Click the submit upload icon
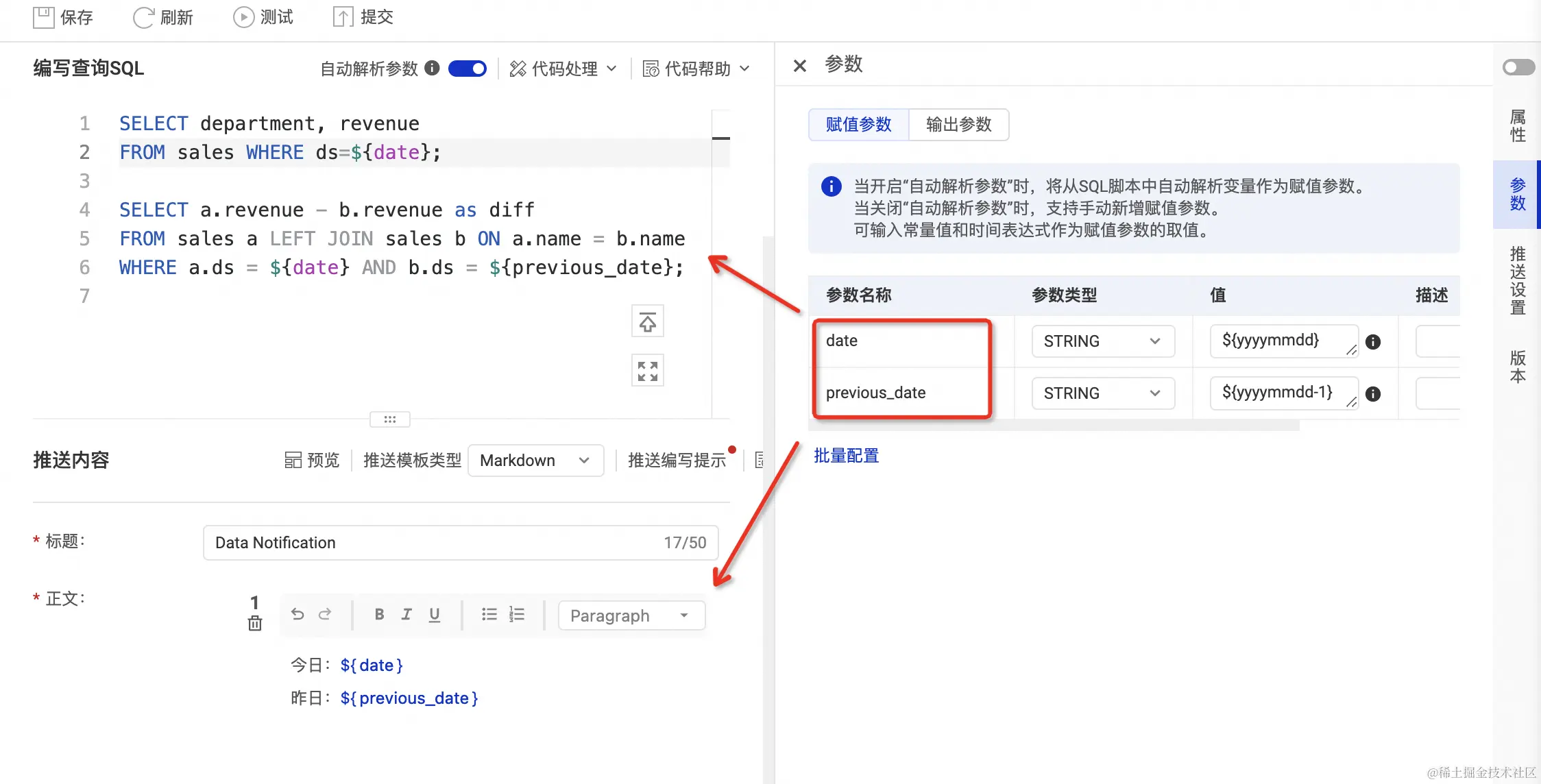 pyautogui.click(x=343, y=17)
